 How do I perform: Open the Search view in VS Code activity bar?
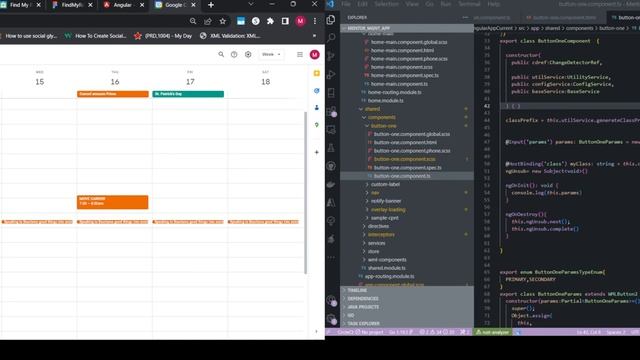(331, 38)
